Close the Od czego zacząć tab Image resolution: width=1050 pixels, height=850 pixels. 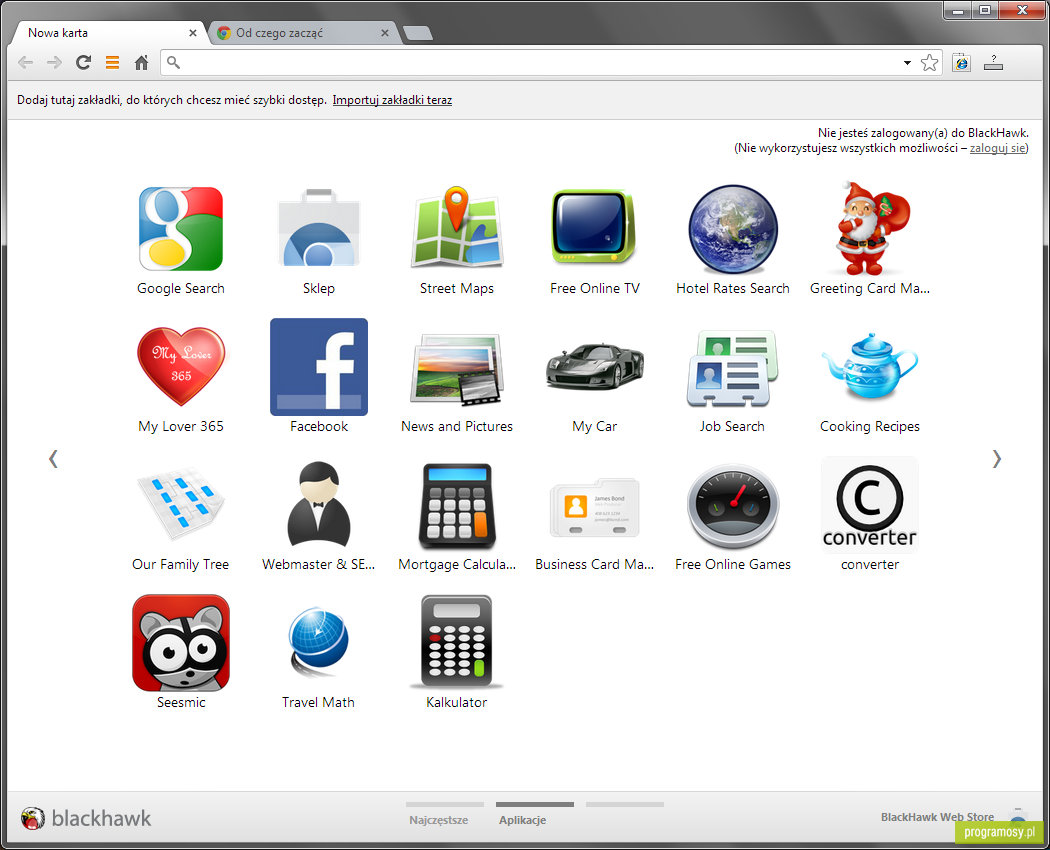click(x=384, y=33)
